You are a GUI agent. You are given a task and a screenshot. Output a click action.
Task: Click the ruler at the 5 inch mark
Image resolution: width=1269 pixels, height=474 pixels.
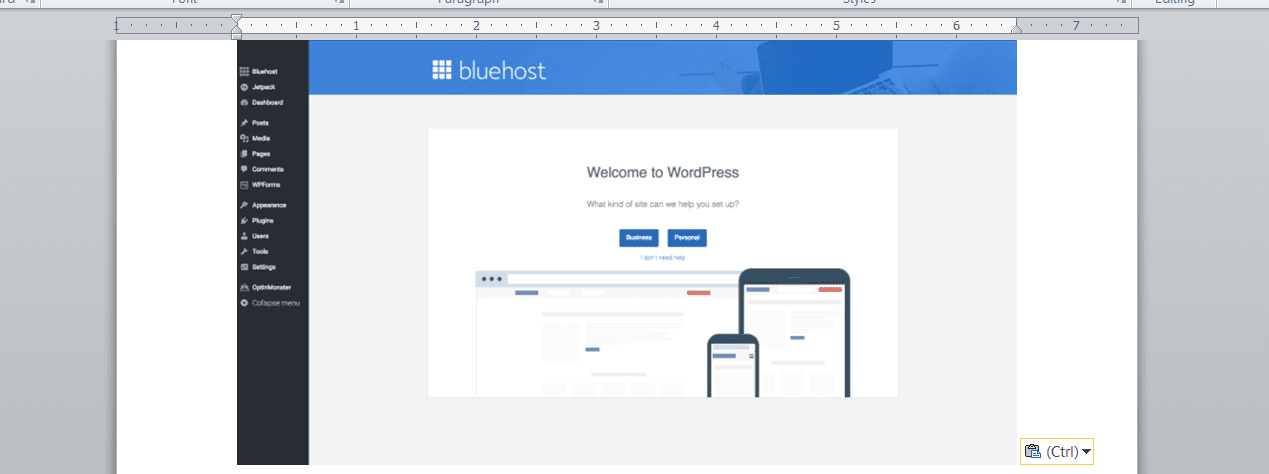point(836,26)
